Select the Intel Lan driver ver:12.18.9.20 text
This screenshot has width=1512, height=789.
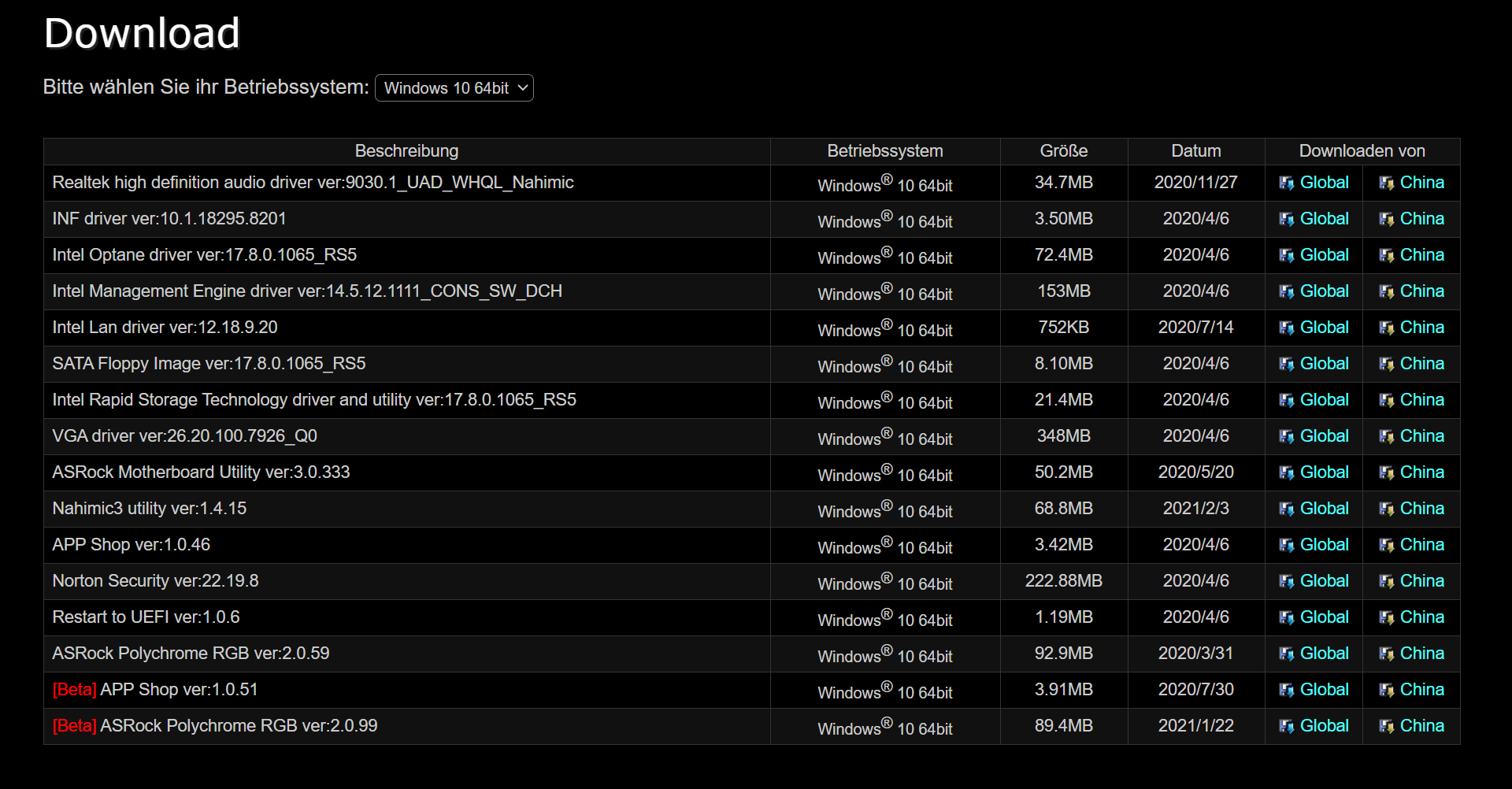(165, 328)
